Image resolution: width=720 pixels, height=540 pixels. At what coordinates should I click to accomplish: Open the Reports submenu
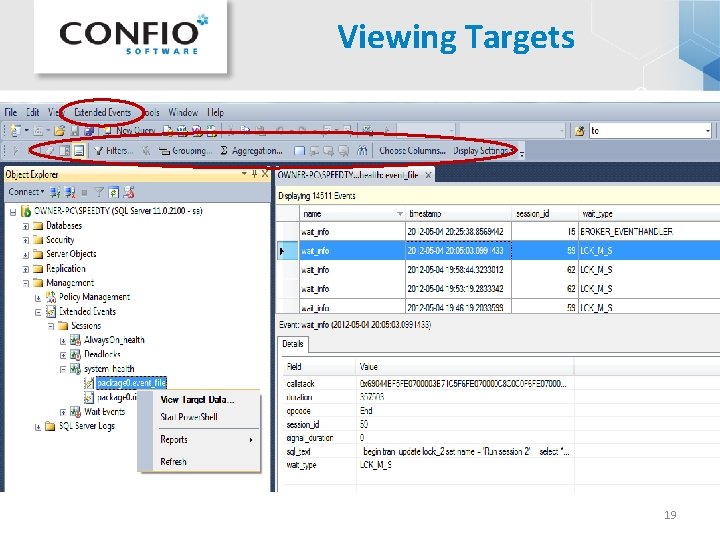[206, 439]
